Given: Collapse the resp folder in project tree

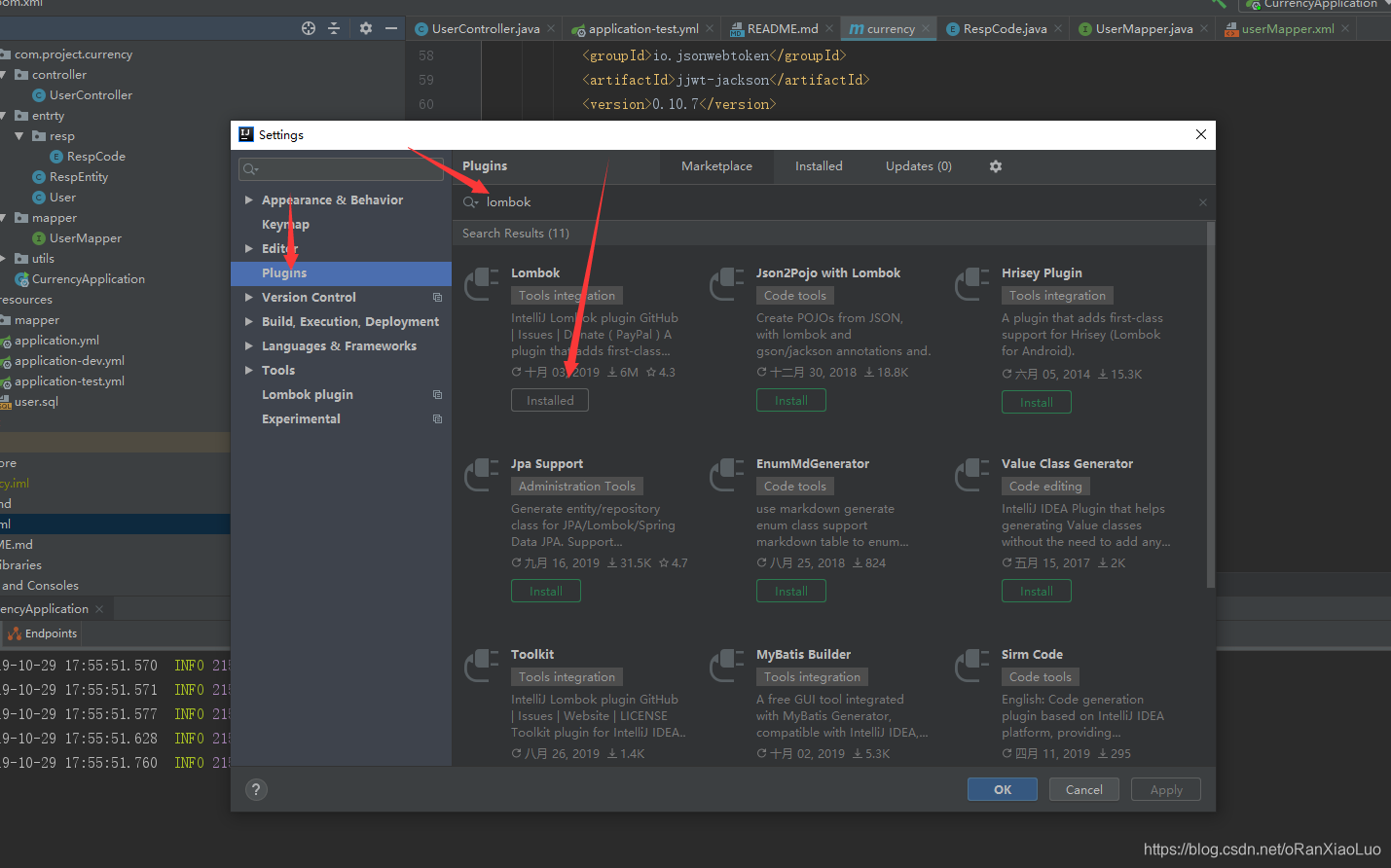Looking at the screenshot, I should pyautogui.click(x=19, y=136).
